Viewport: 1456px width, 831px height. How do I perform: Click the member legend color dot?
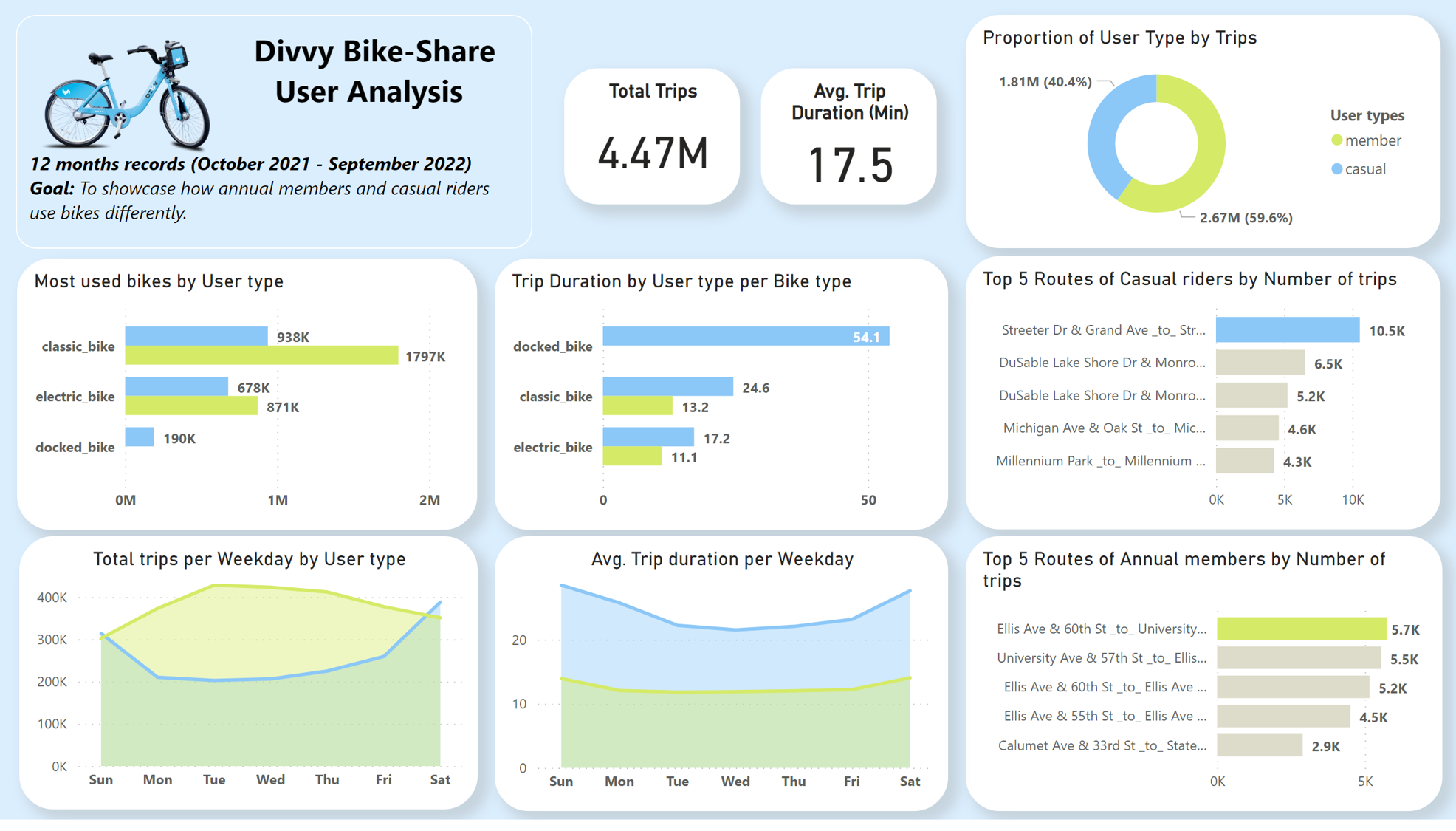click(1336, 140)
